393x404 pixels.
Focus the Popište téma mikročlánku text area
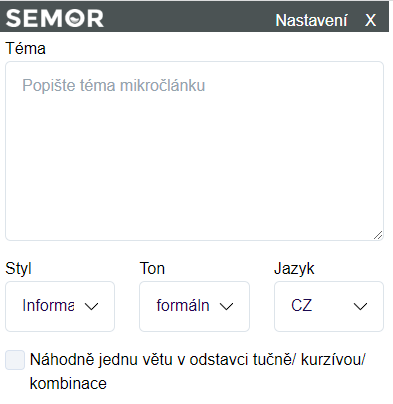(x=194, y=151)
